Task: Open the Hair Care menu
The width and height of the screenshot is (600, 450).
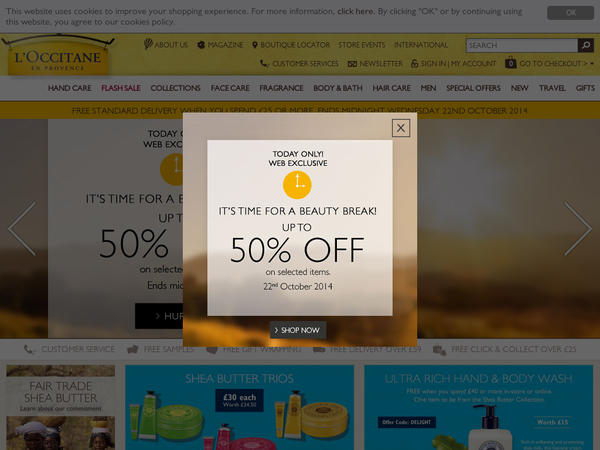Action: [391, 88]
